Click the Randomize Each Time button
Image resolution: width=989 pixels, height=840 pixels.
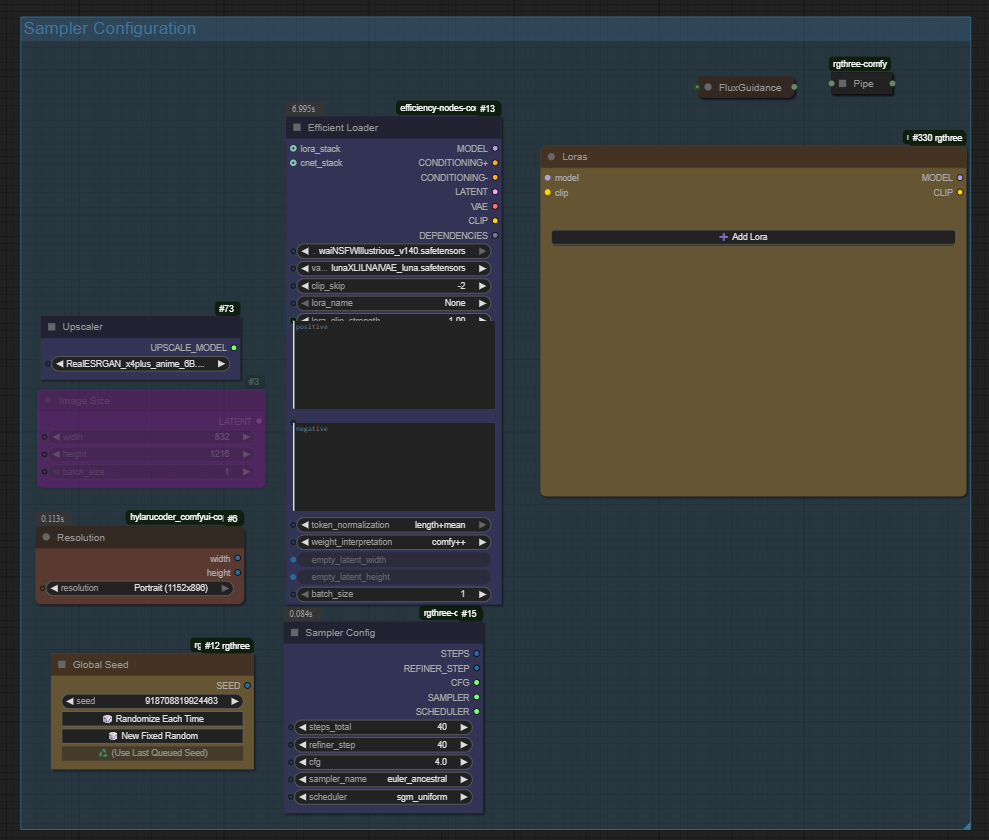click(152, 719)
